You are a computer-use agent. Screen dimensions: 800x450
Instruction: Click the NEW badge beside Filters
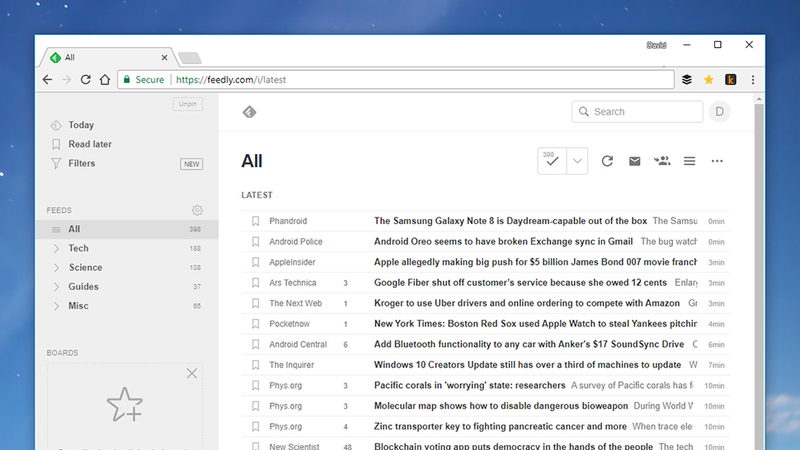coord(191,164)
